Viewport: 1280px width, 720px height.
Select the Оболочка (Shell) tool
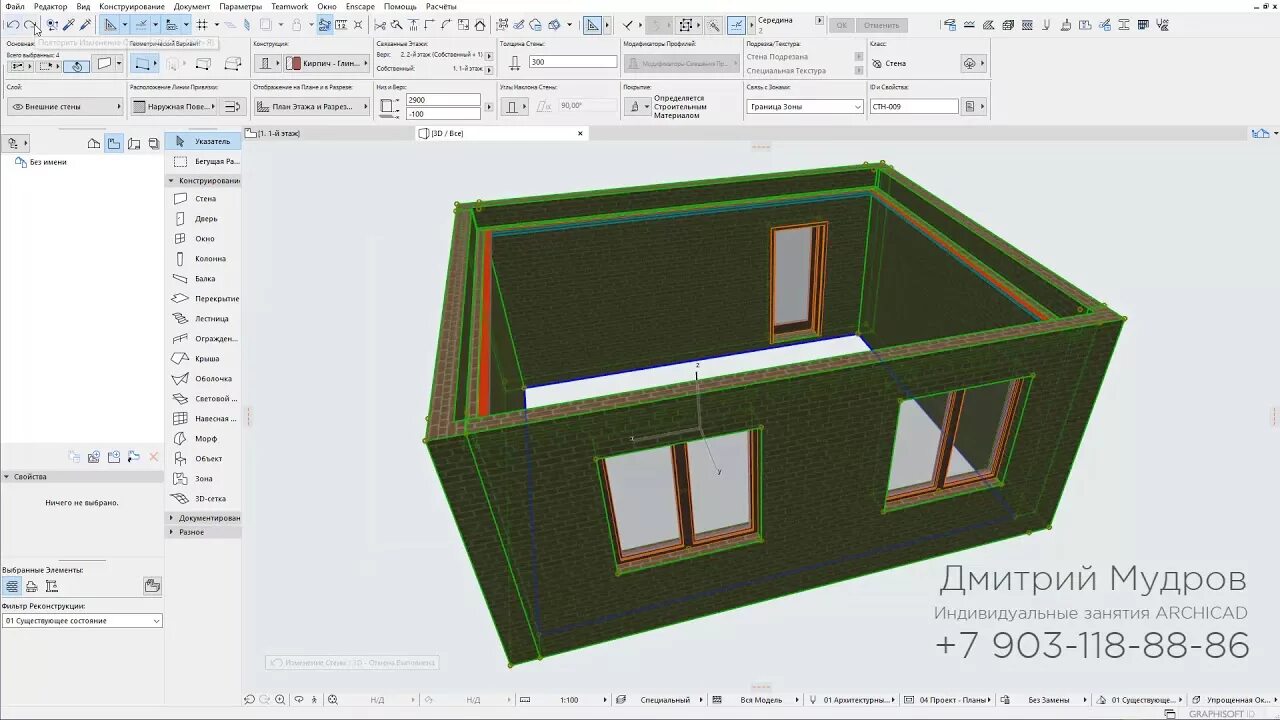click(x=203, y=379)
